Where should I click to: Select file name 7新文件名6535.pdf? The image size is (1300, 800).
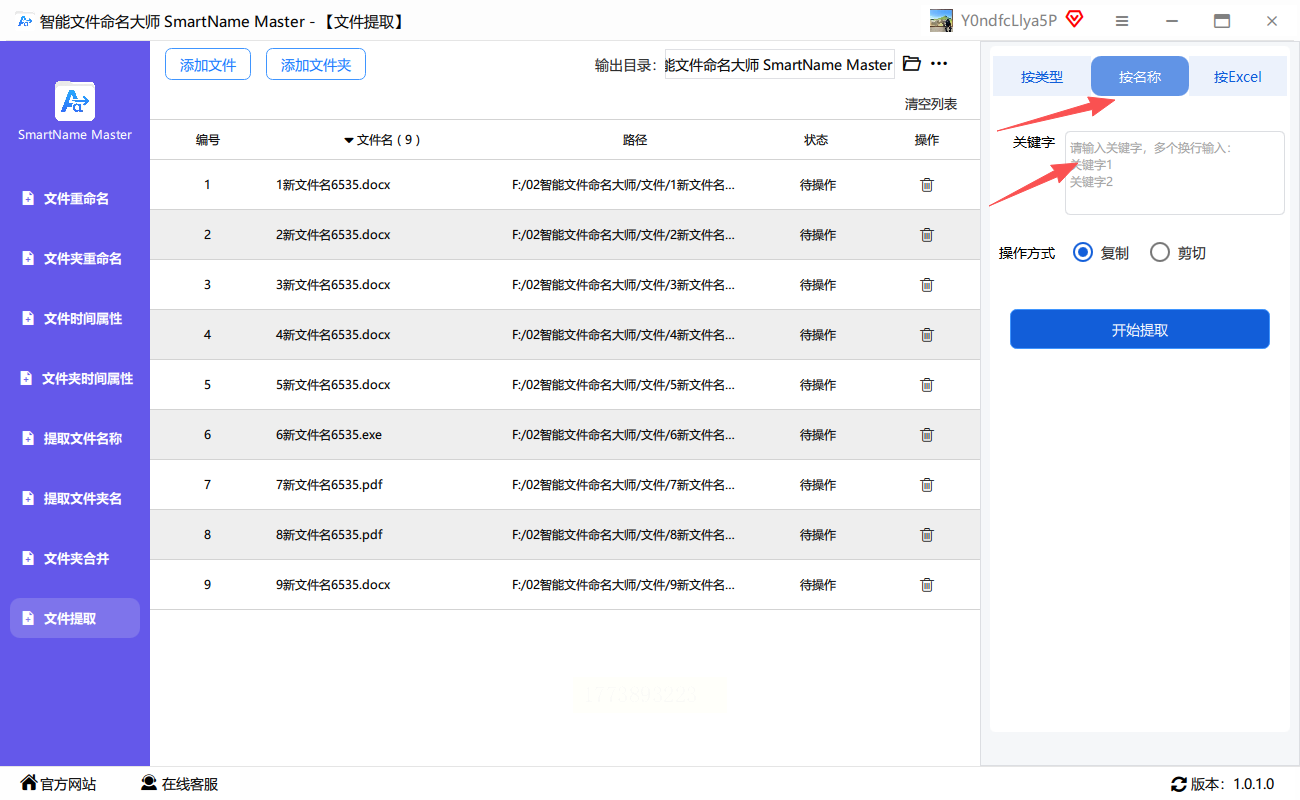coord(329,485)
